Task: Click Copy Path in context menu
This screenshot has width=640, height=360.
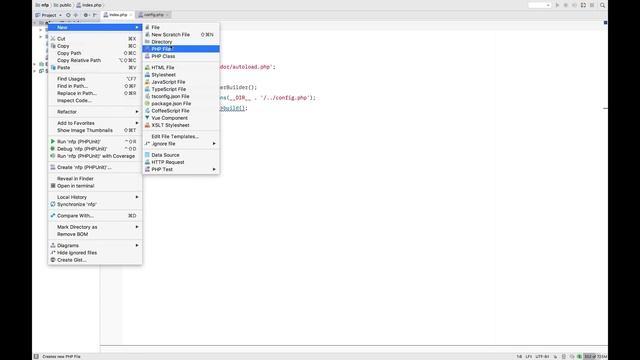Action: (95, 53)
